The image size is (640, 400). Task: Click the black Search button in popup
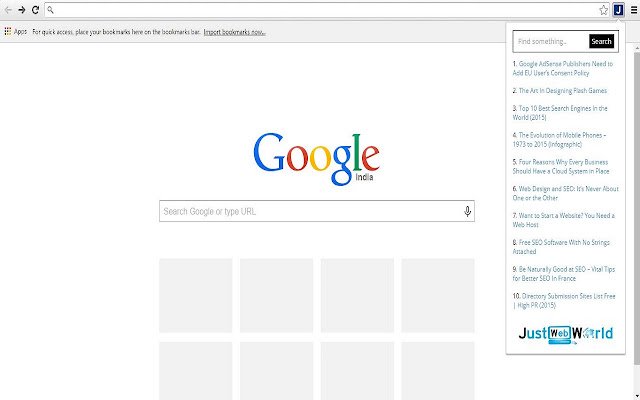[601, 41]
